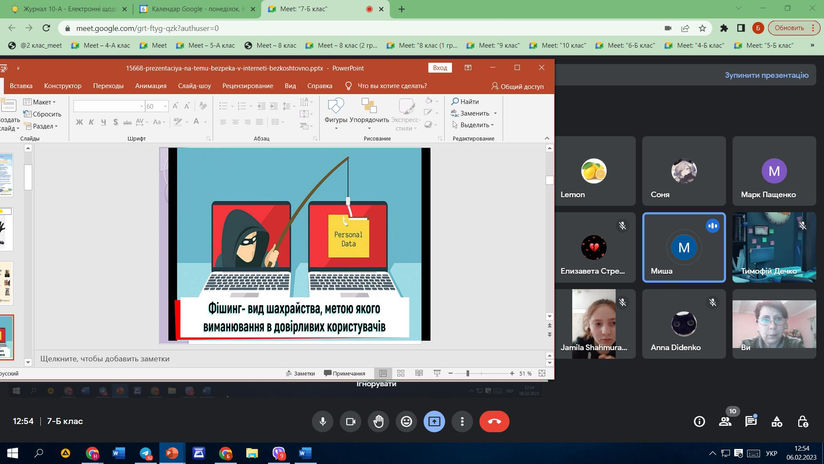Toggle the camera button in Meet
The image size is (824, 464).
pyautogui.click(x=350, y=422)
